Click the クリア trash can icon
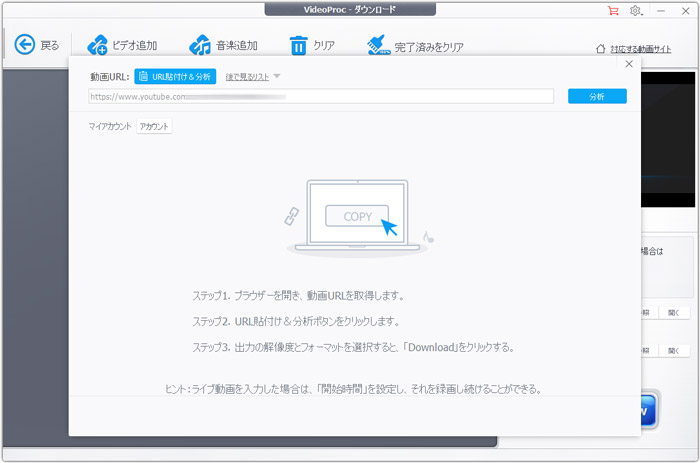This screenshot has width=700, height=463. [x=298, y=45]
